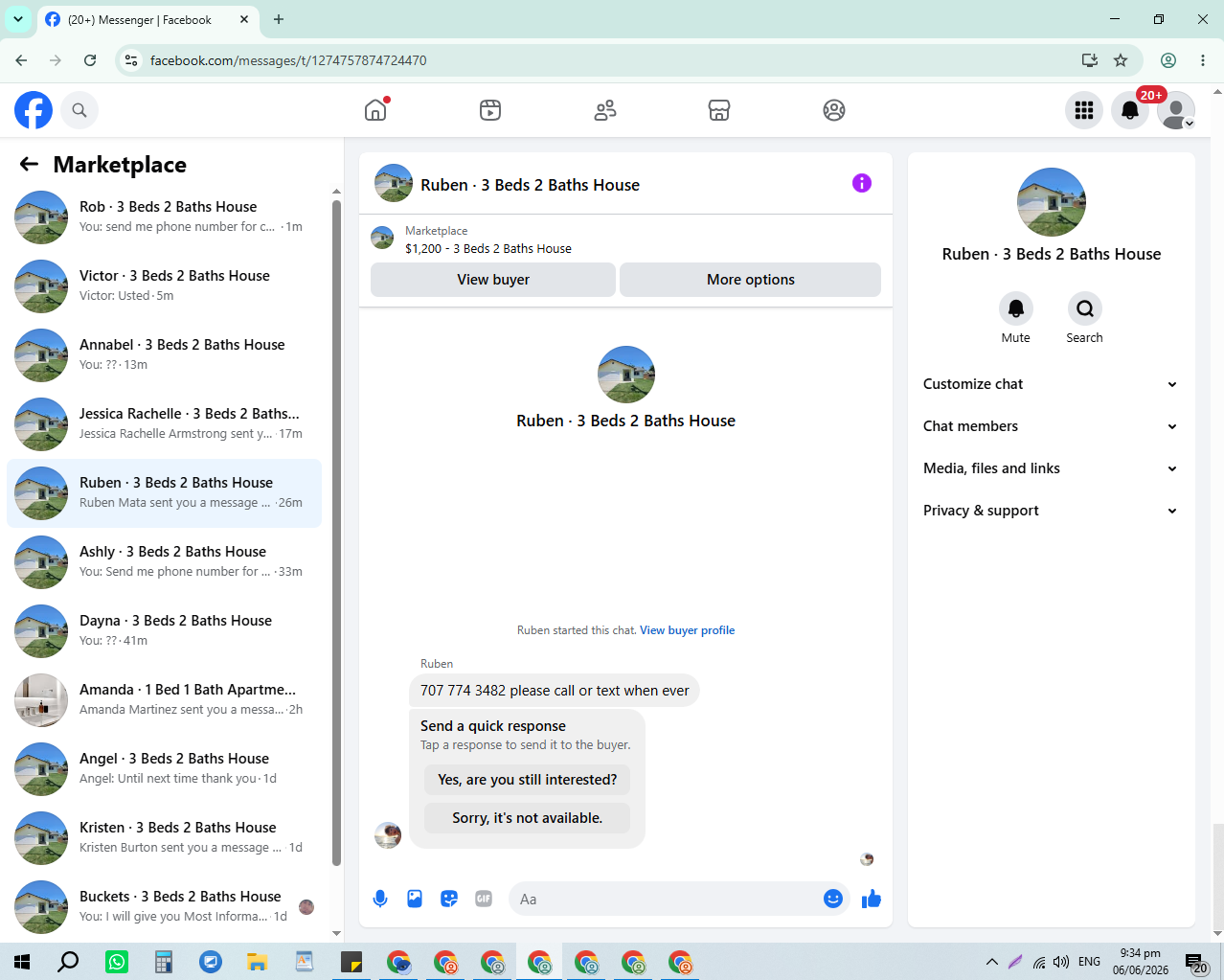
Task: Follow the View buyer profile link
Action: [x=688, y=630]
